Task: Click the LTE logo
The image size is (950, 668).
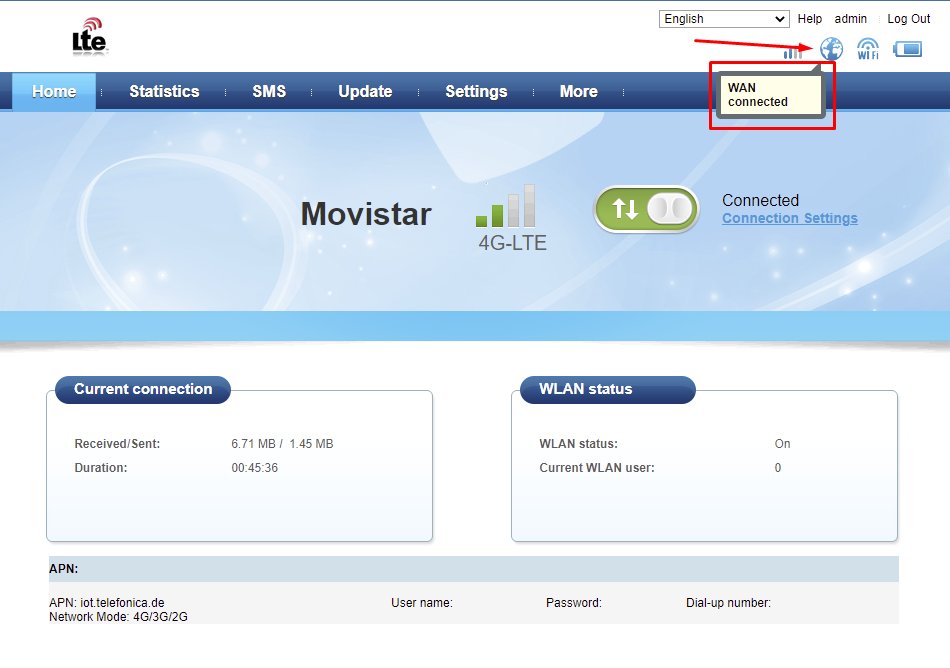Action: point(90,37)
